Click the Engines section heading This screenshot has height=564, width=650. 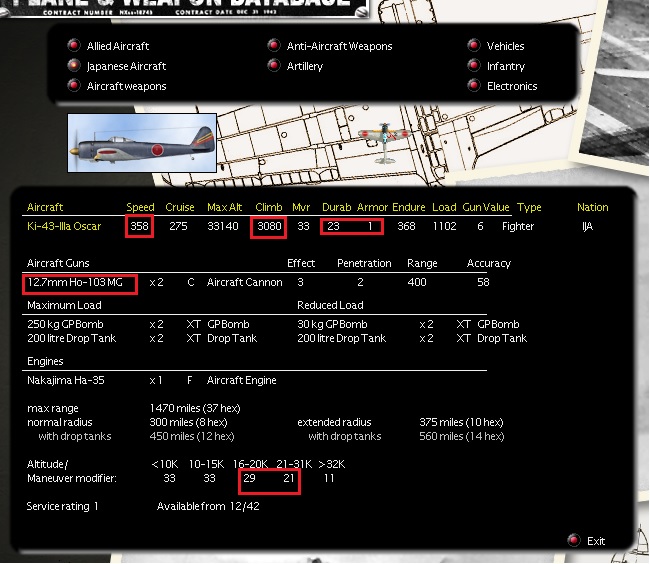click(45, 361)
